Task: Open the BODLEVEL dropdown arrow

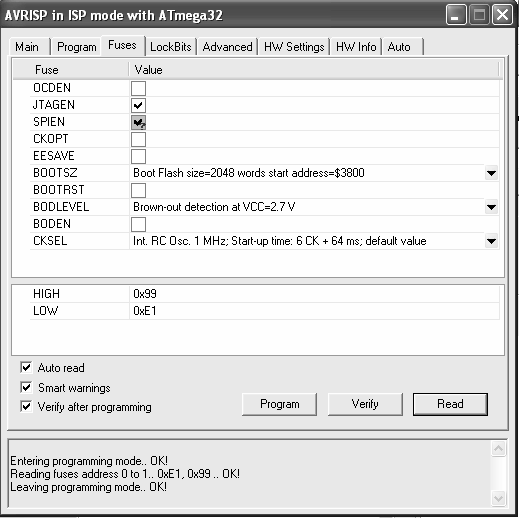Action: click(491, 207)
